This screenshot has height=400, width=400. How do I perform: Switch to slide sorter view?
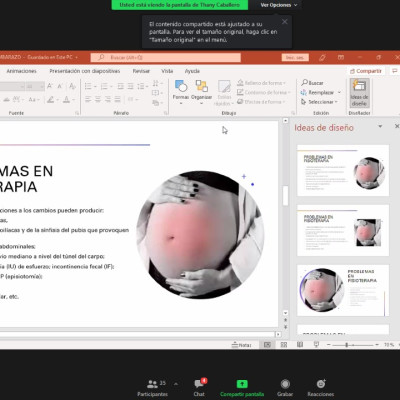(x=284, y=345)
